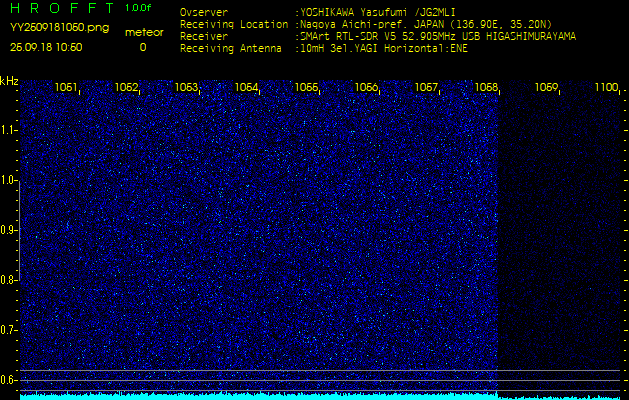Click the 1.00f version number
Screen dimensions: 629x400
tap(139, 8)
